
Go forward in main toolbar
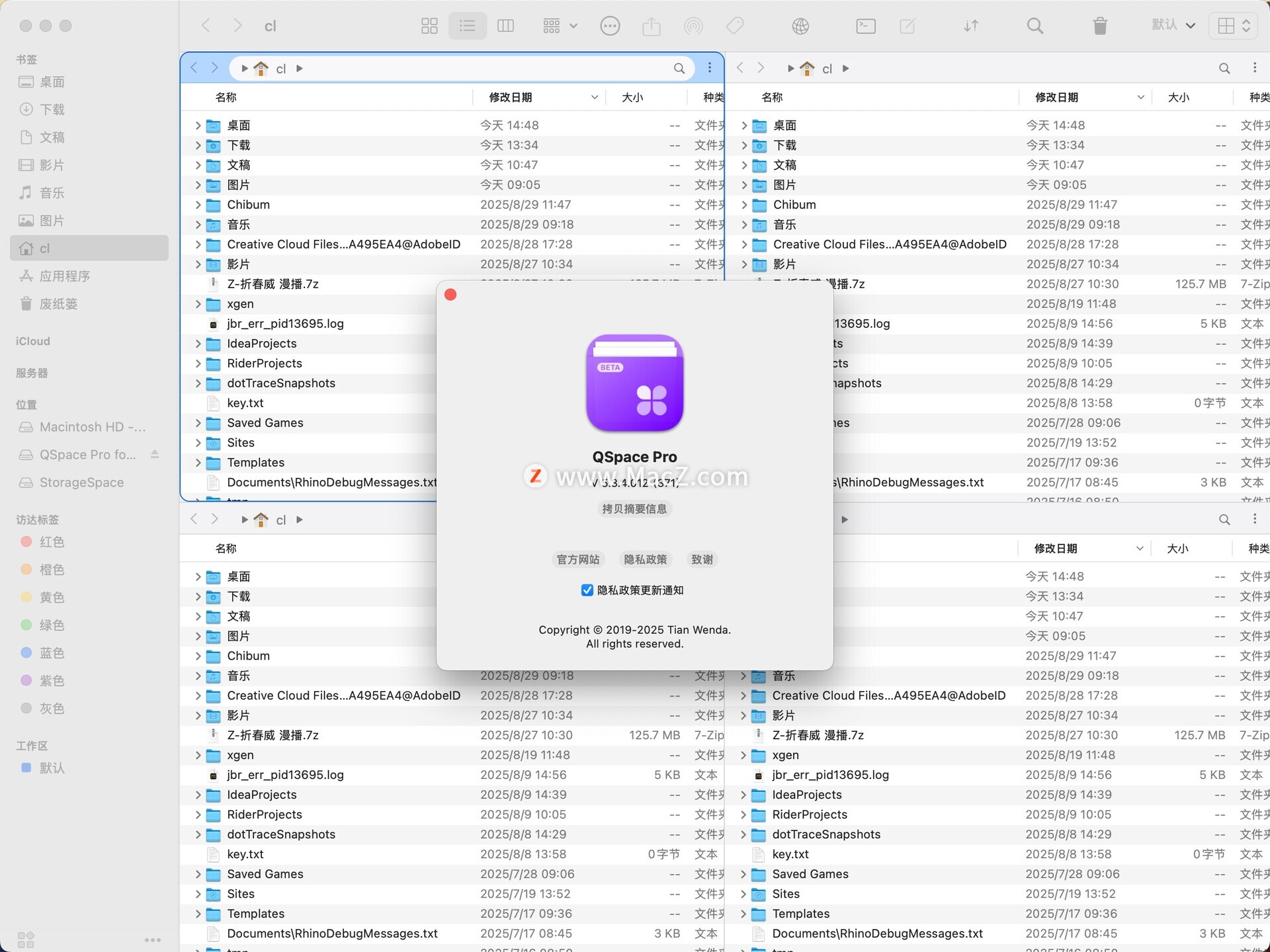[237, 26]
